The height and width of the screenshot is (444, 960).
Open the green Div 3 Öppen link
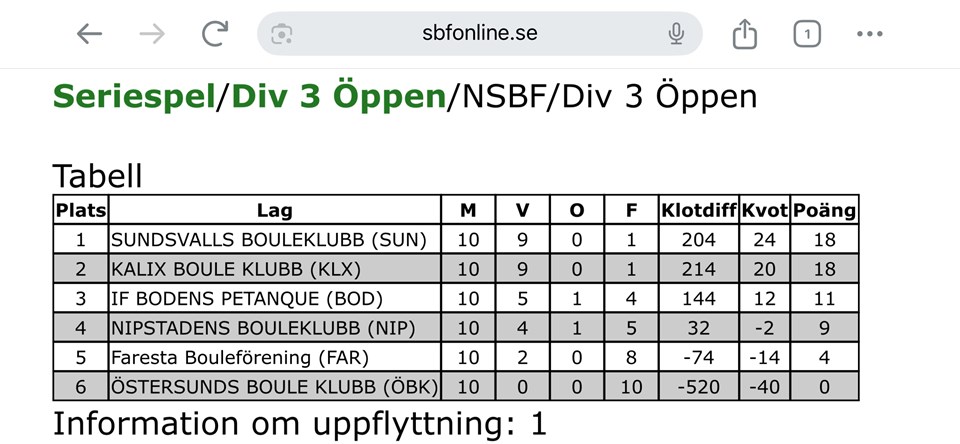coord(339,97)
